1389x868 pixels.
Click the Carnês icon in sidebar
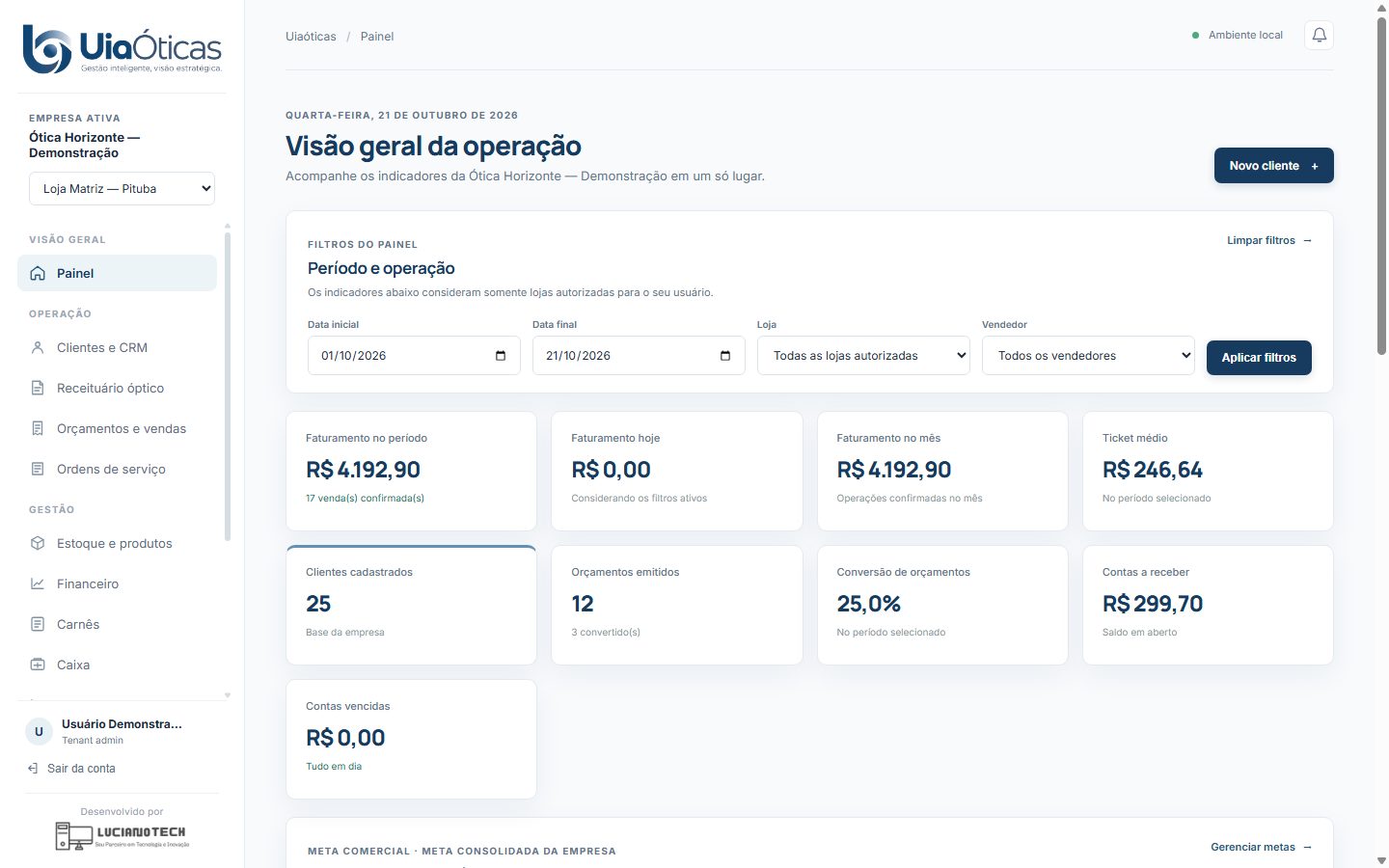tap(38, 624)
